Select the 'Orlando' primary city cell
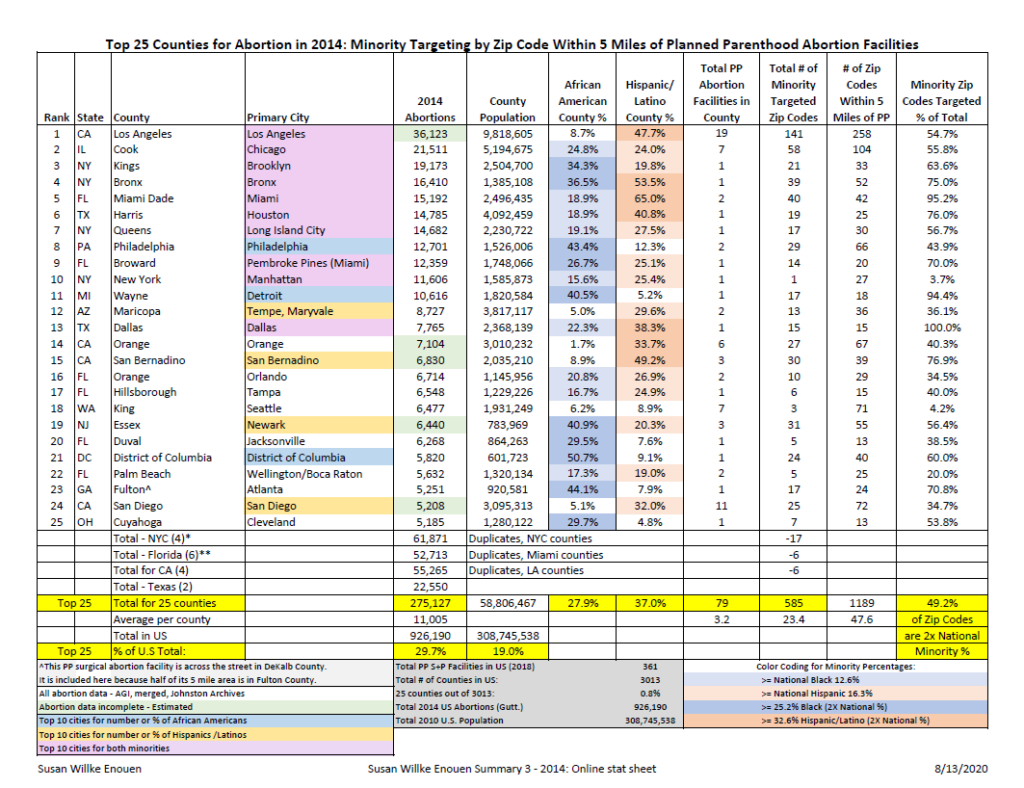The image size is (1024, 788). tap(319, 377)
